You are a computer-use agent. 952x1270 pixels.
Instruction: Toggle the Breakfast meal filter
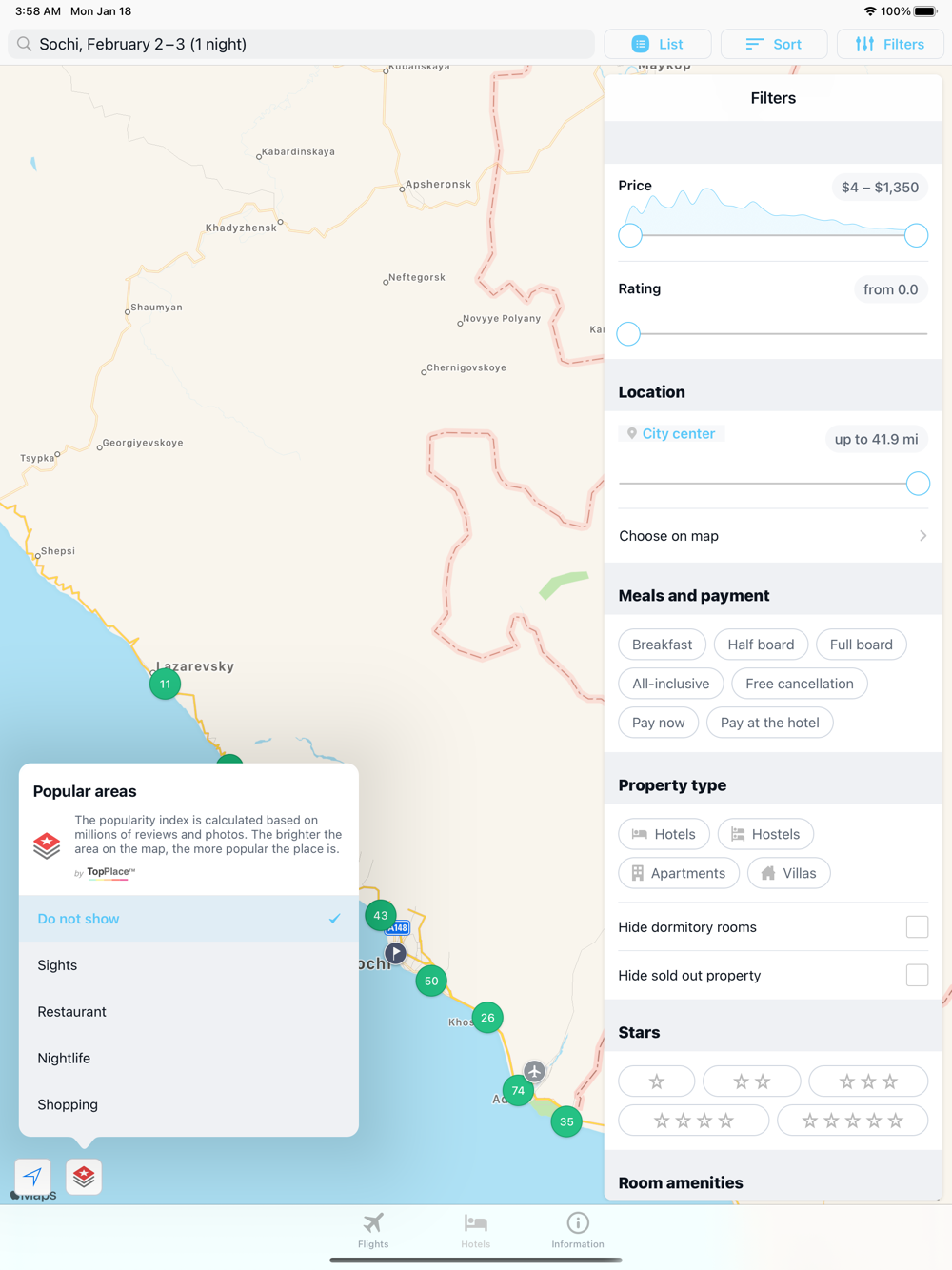(x=663, y=645)
